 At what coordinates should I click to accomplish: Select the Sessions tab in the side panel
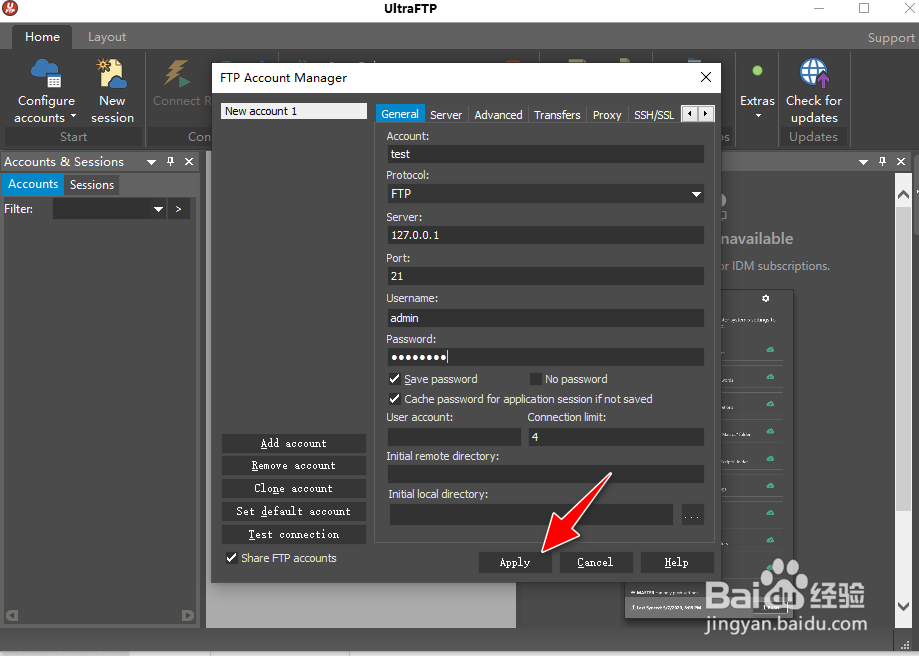pos(91,185)
